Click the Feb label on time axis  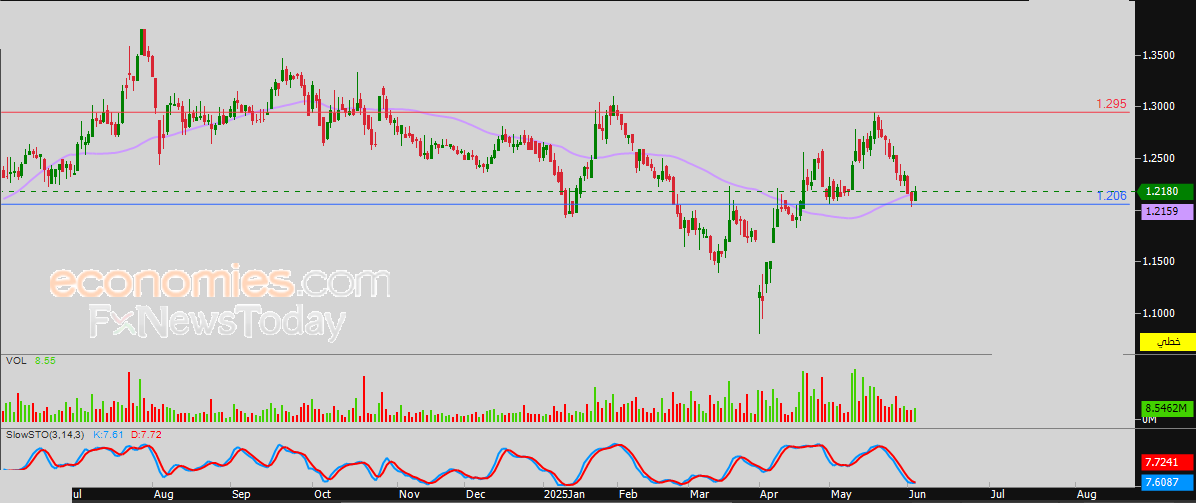point(627,495)
